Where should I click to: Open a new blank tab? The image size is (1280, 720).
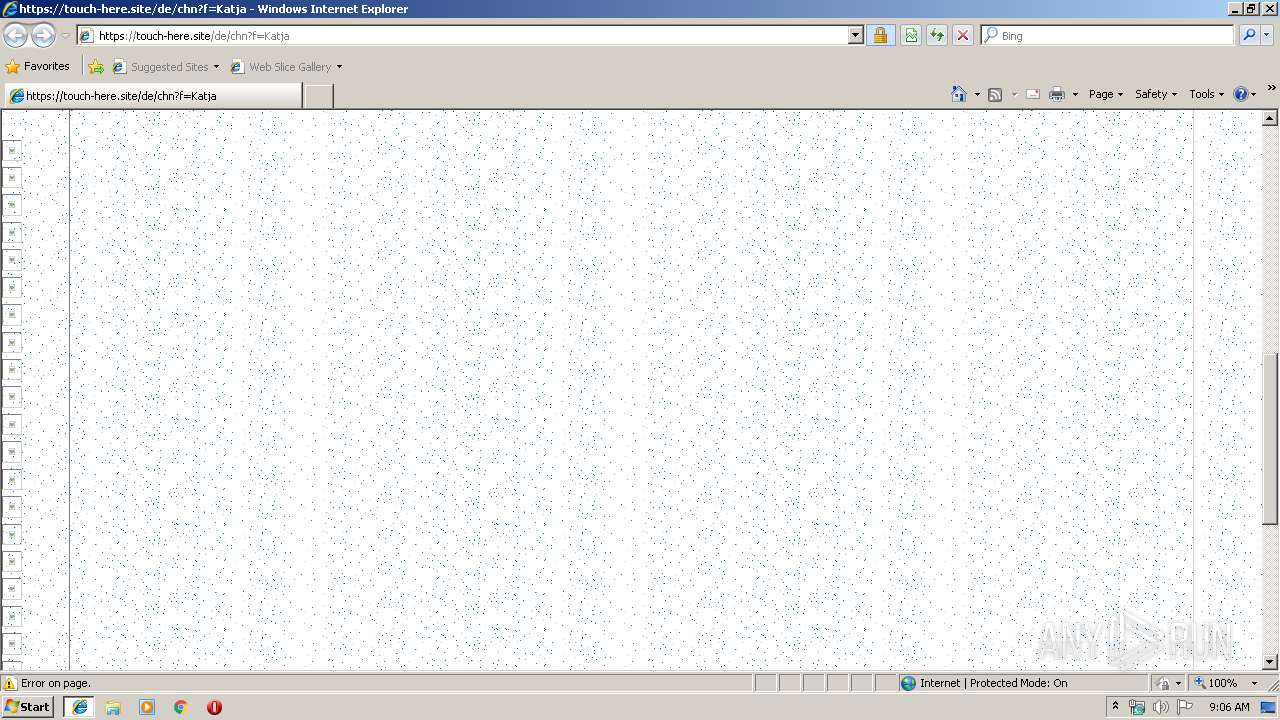point(318,96)
